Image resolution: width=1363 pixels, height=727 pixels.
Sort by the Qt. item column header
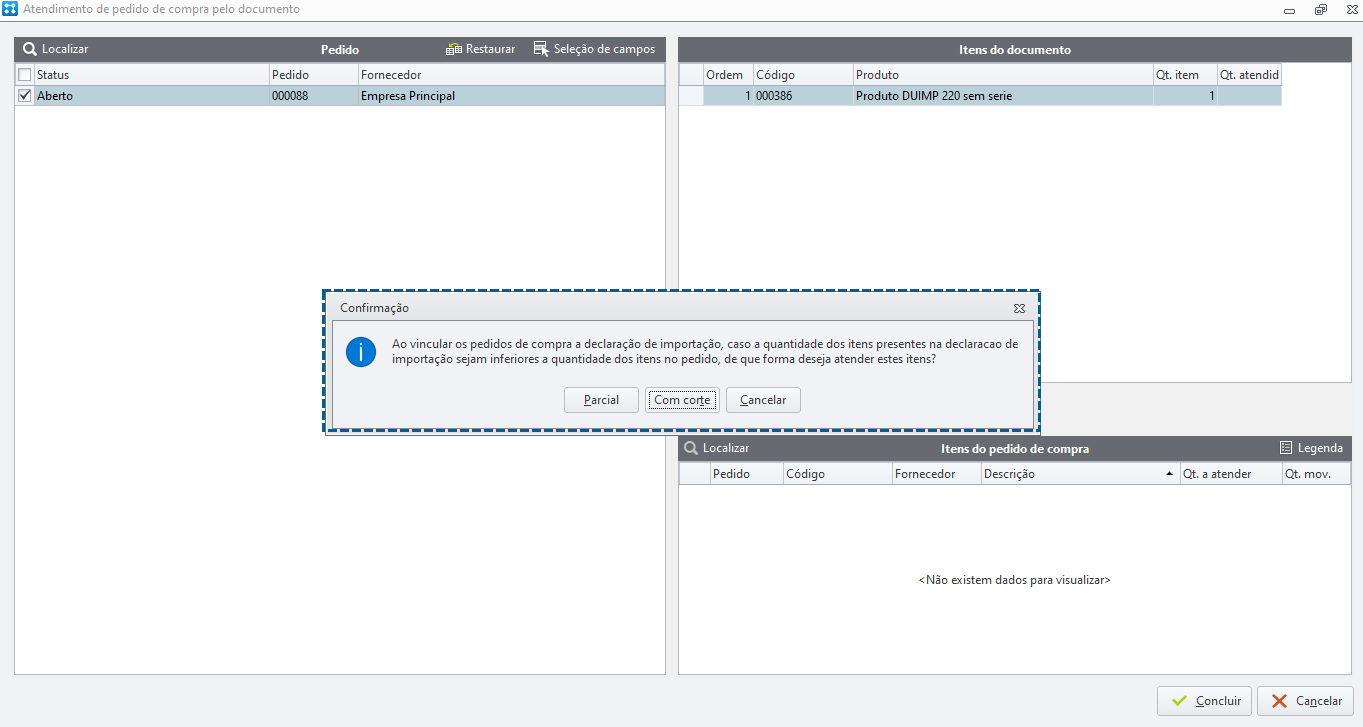coord(1185,75)
